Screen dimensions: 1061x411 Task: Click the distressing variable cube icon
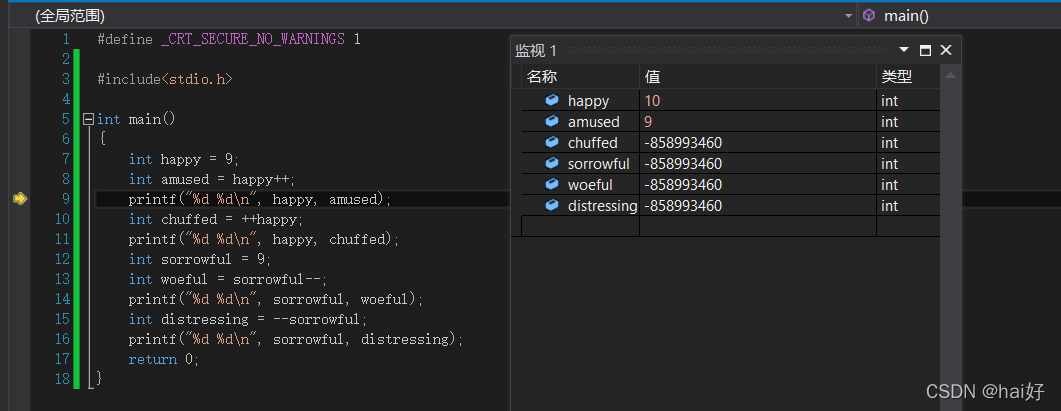click(x=552, y=206)
